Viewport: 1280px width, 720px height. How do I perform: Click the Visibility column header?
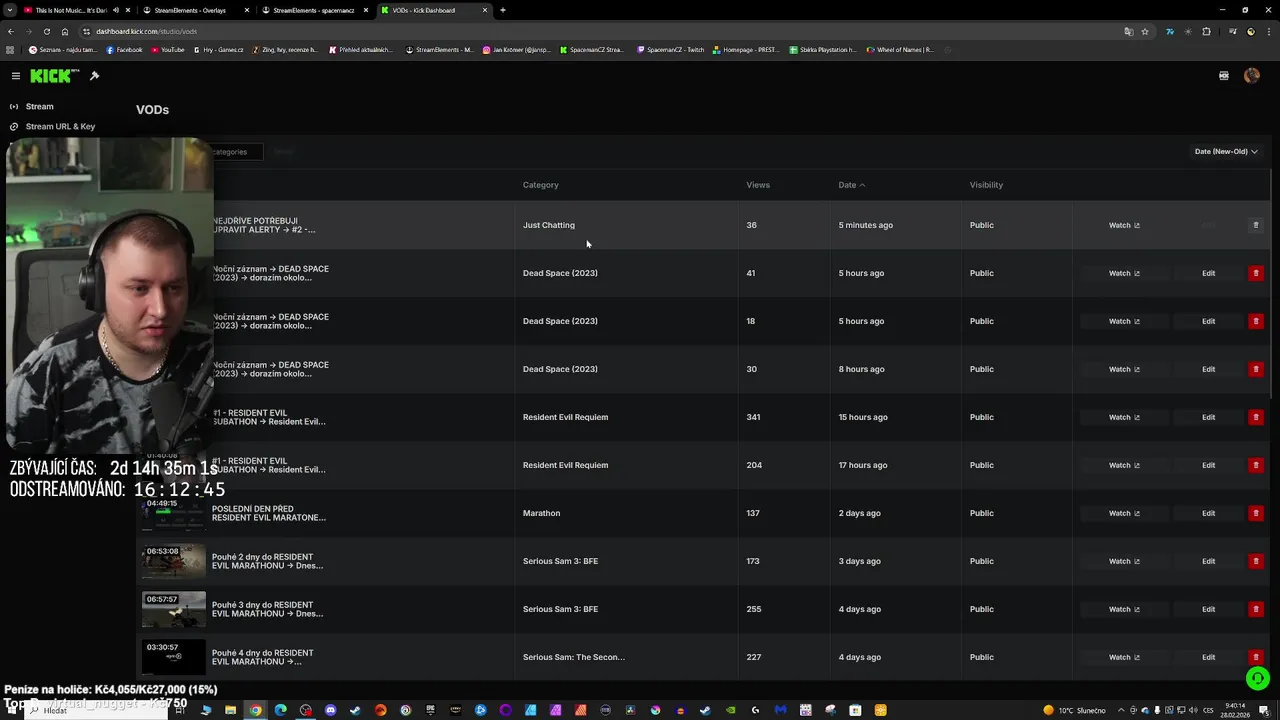[x=986, y=185]
